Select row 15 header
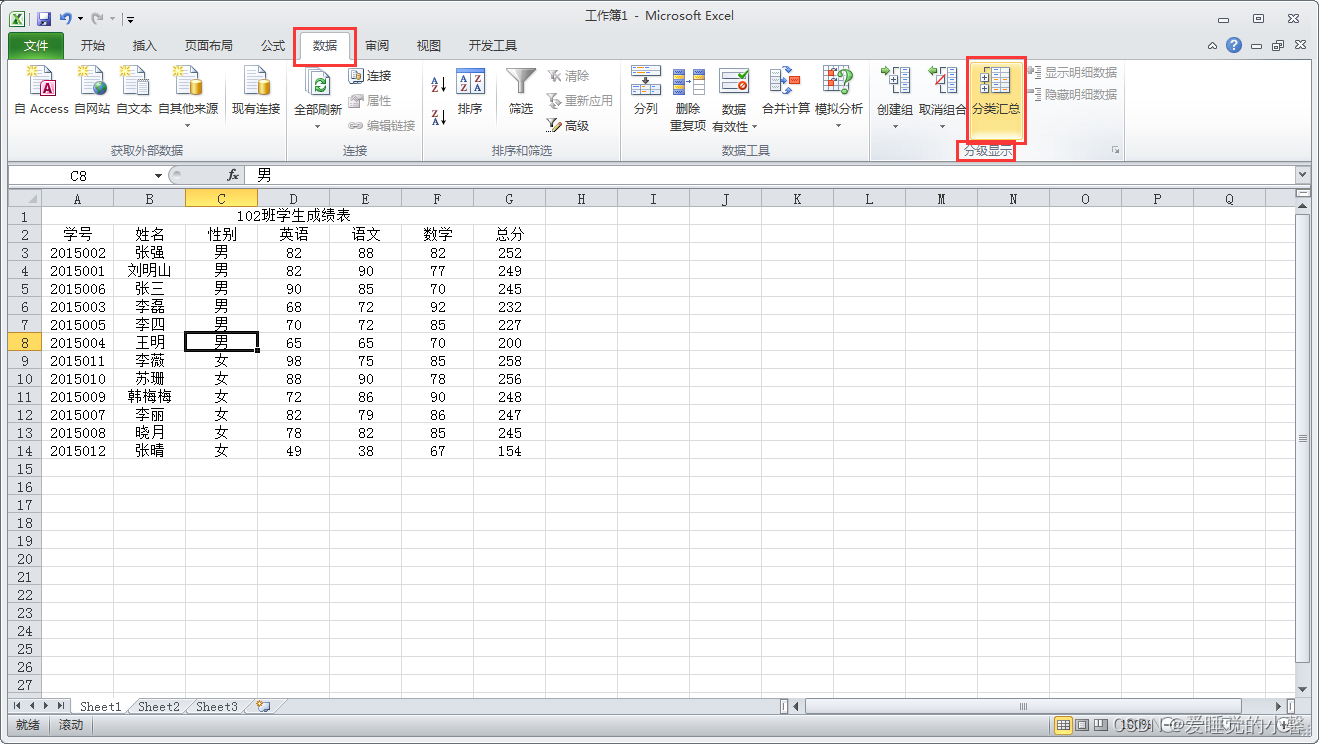This screenshot has height=744, width=1319. point(24,469)
